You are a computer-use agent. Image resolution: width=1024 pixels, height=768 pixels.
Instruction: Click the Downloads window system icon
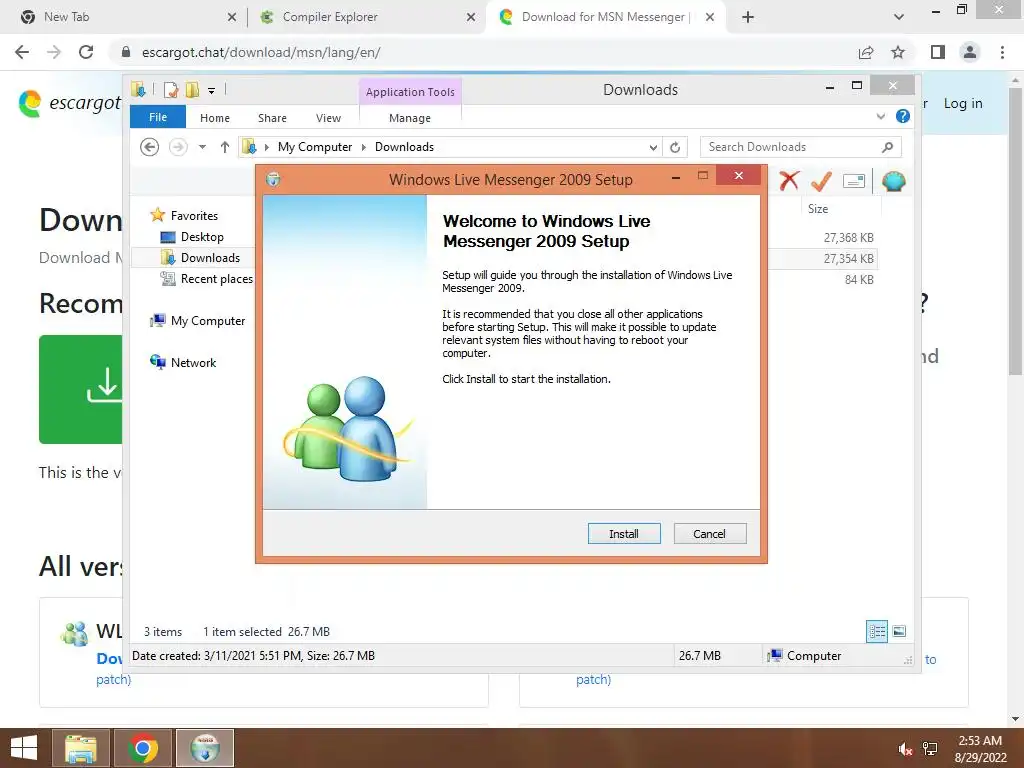(138, 89)
